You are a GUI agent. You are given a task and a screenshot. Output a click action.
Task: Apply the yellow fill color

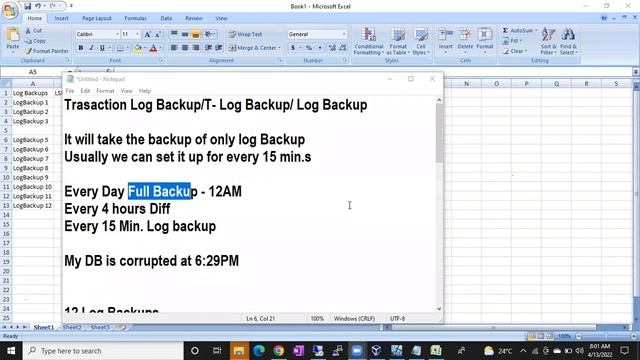point(138,48)
